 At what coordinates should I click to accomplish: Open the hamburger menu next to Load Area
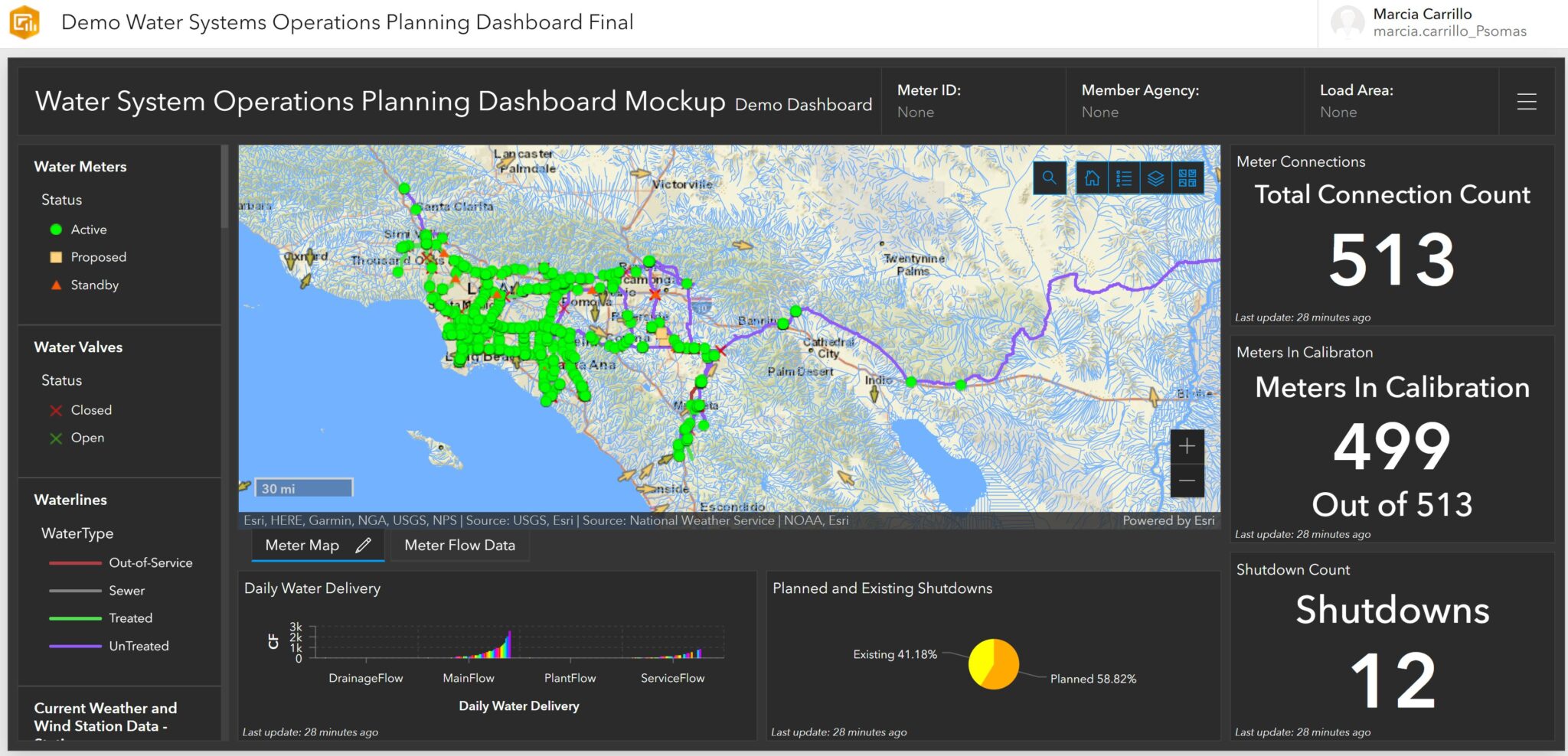point(1525,100)
